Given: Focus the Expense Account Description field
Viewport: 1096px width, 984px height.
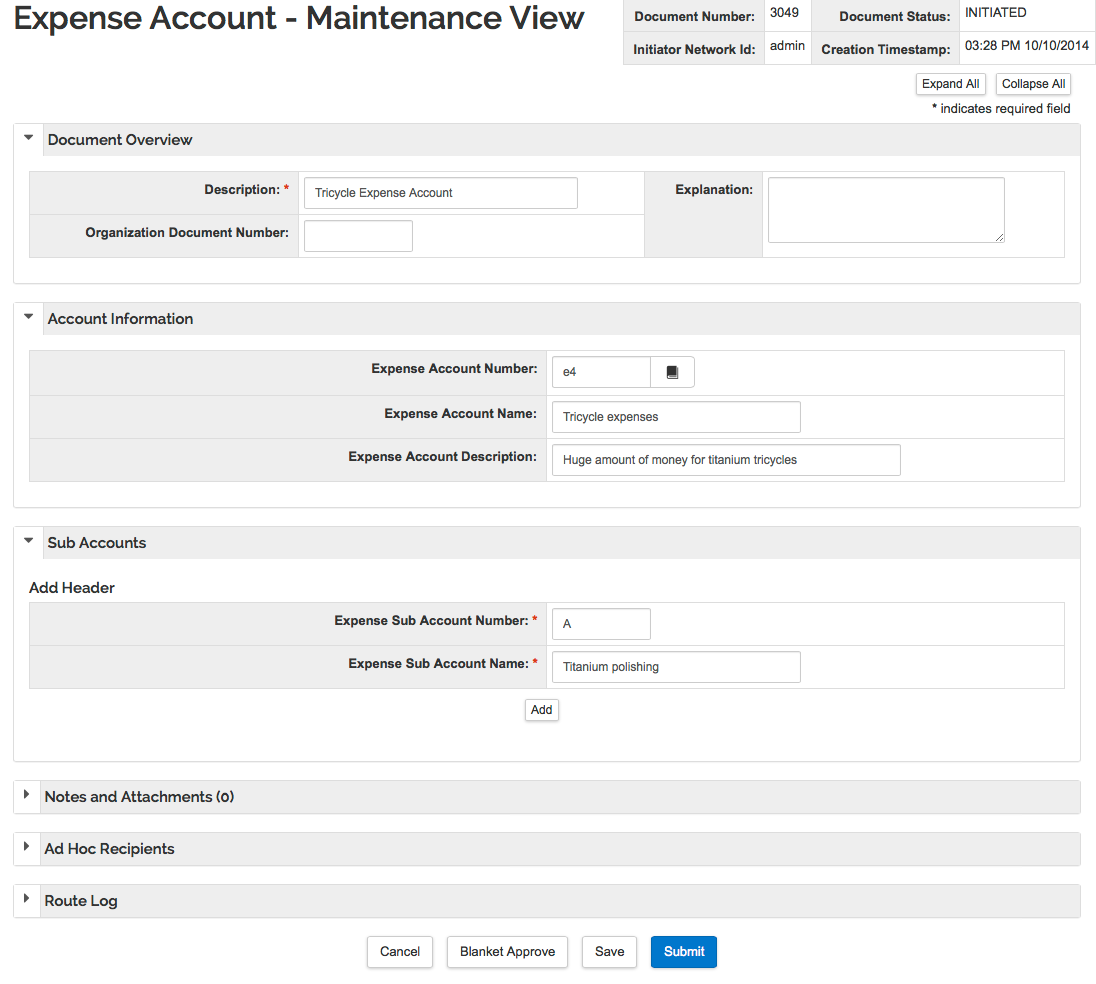Looking at the screenshot, I should [726, 460].
